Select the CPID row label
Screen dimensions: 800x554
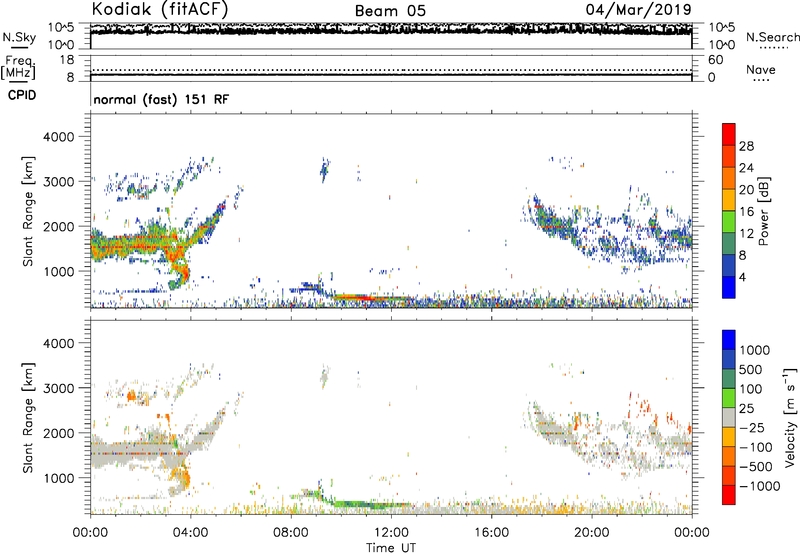(22, 95)
